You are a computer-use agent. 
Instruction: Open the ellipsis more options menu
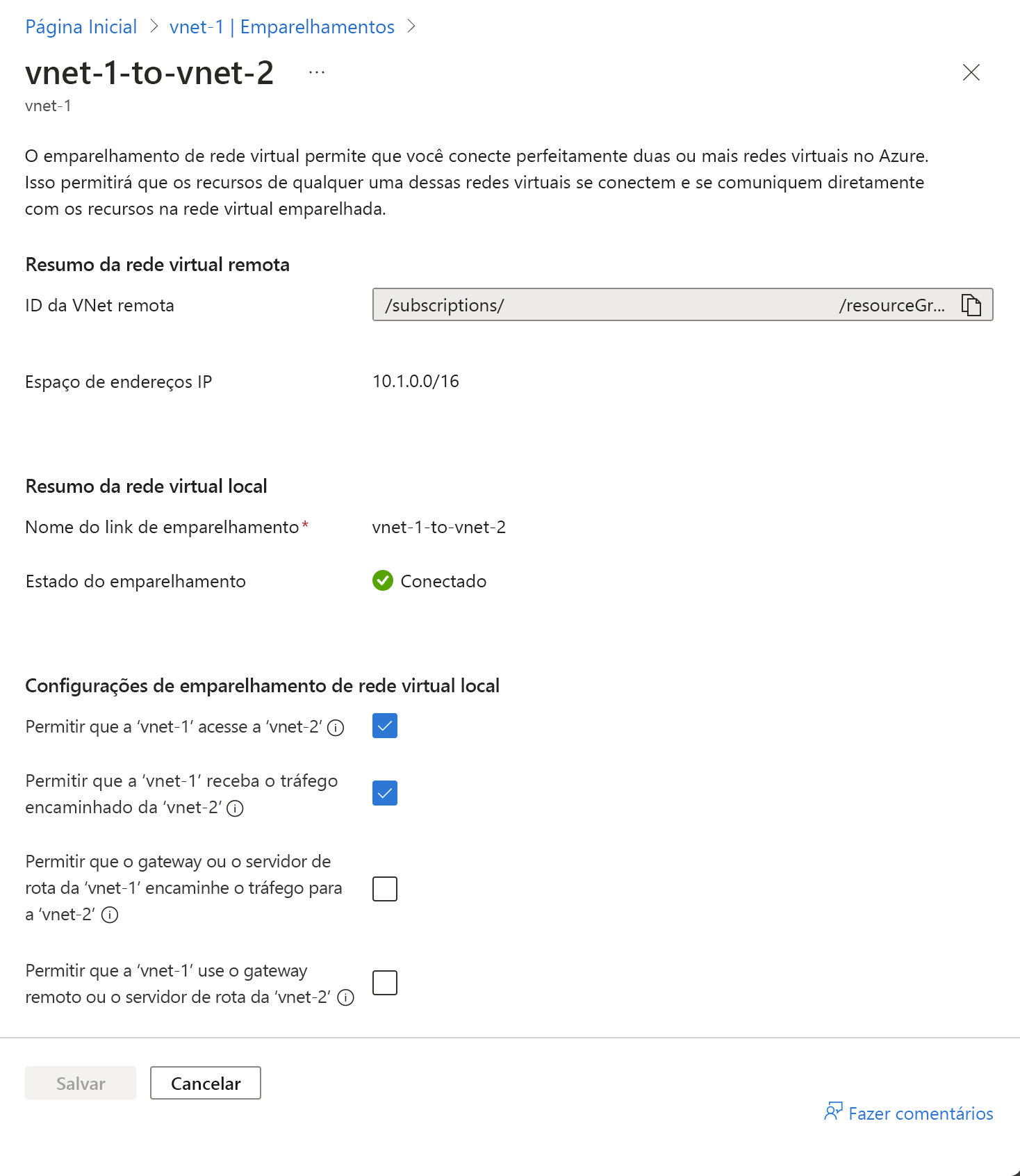tap(317, 72)
